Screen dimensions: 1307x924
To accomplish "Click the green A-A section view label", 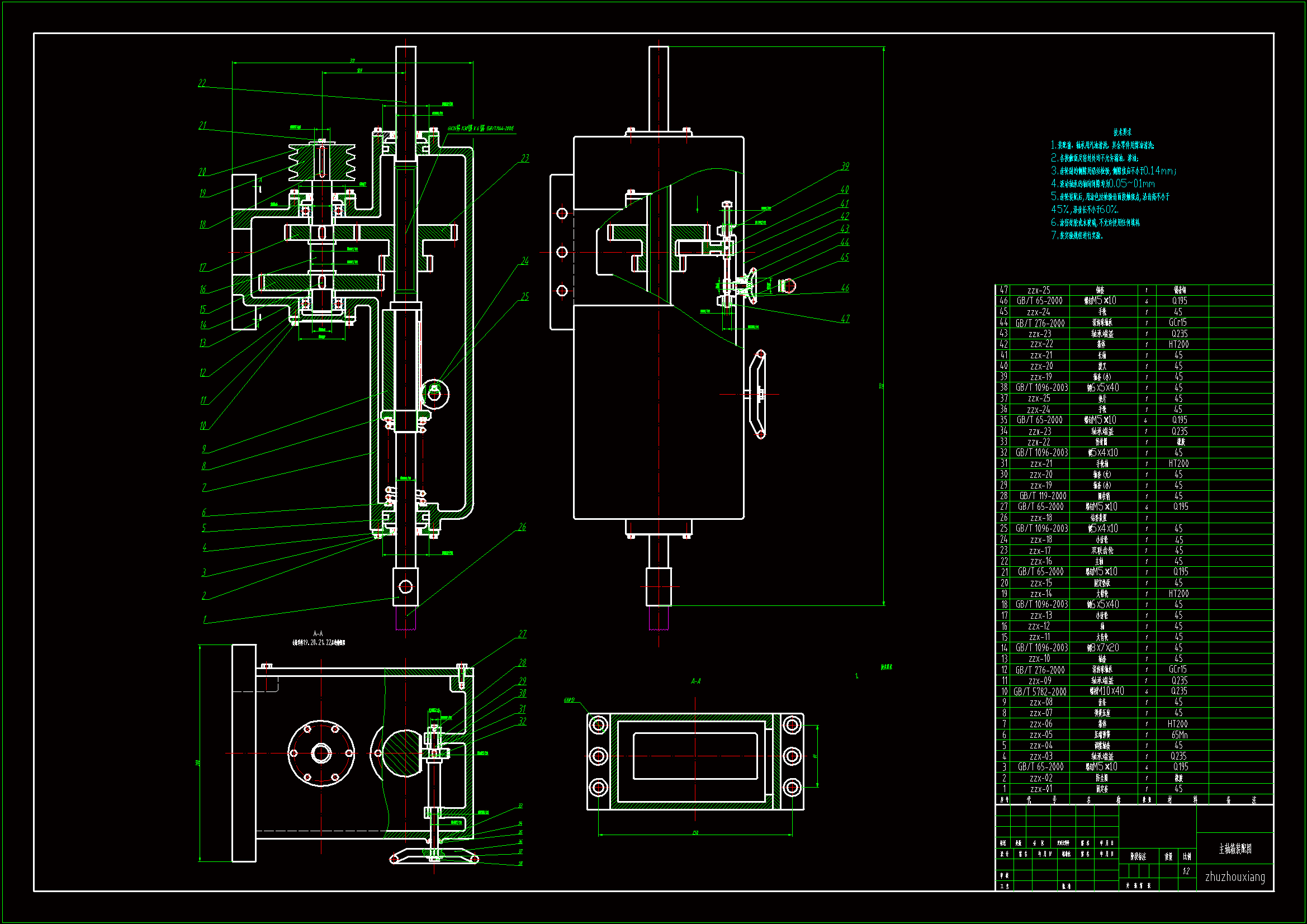I will 695,681.
